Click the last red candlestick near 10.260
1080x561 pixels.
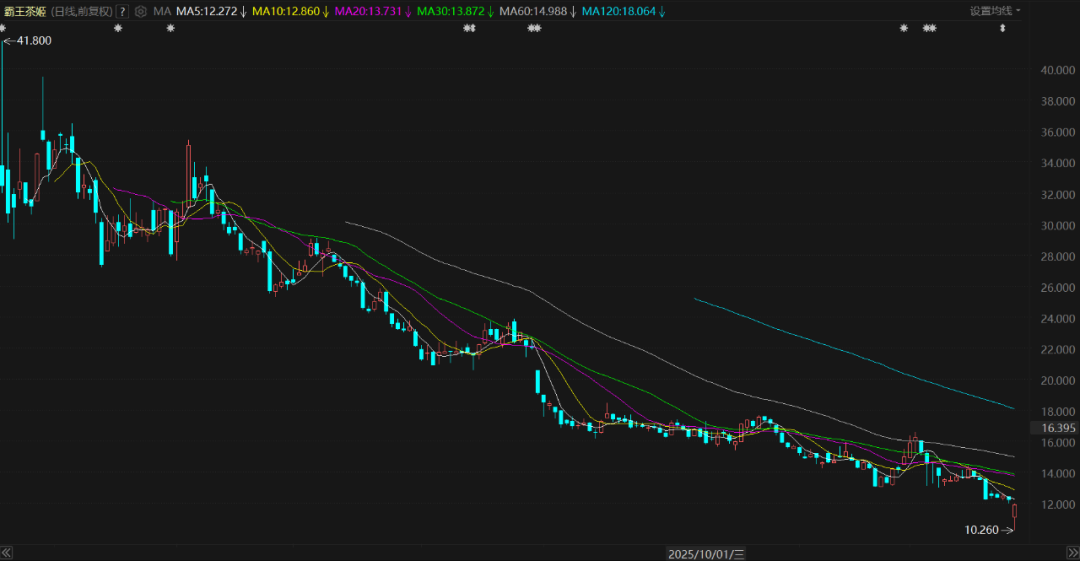[1015, 515]
